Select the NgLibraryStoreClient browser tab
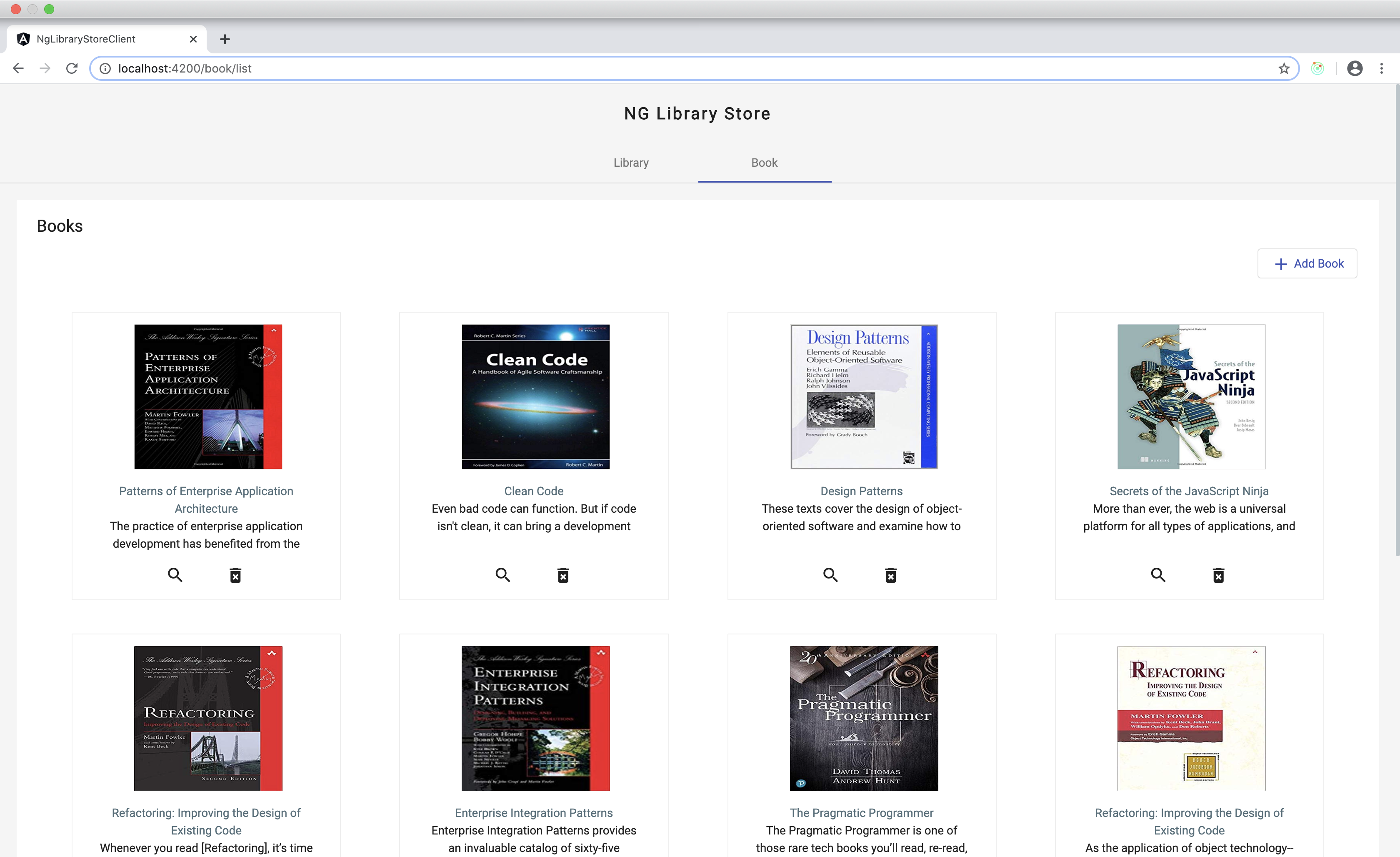The image size is (1400, 857). tap(106, 39)
